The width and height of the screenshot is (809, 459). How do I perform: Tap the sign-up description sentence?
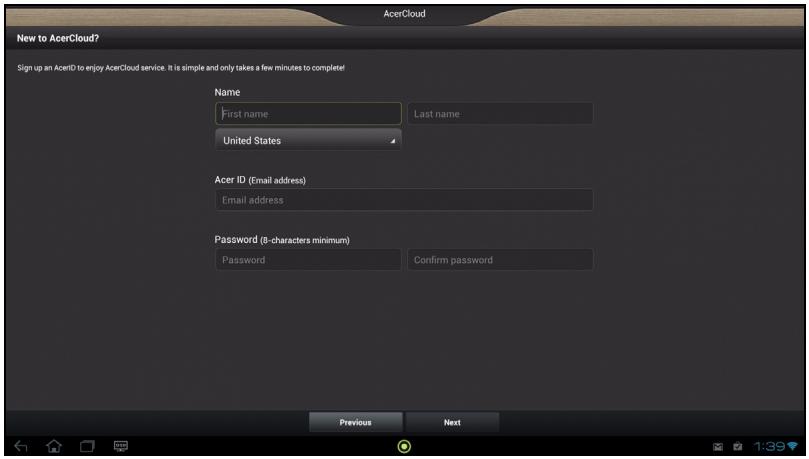click(x=181, y=68)
